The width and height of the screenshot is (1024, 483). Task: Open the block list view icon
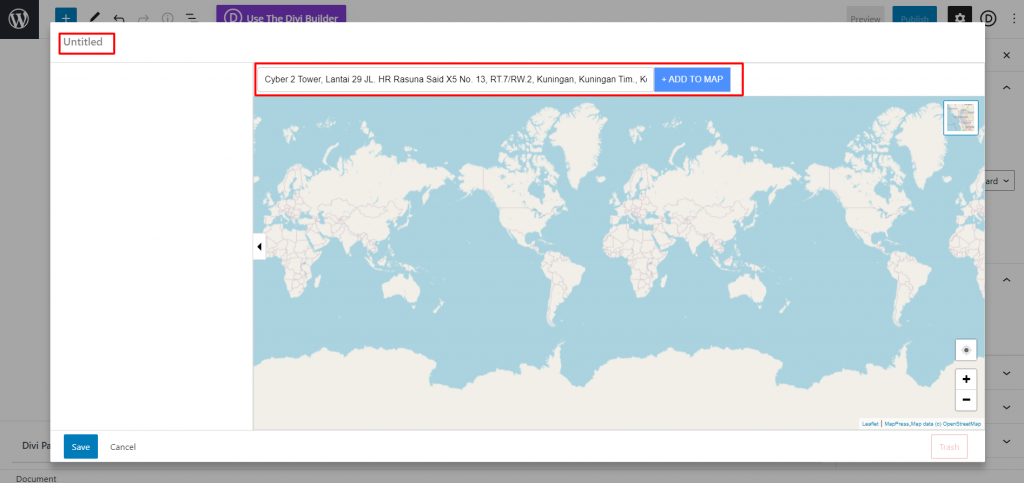click(190, 18)
